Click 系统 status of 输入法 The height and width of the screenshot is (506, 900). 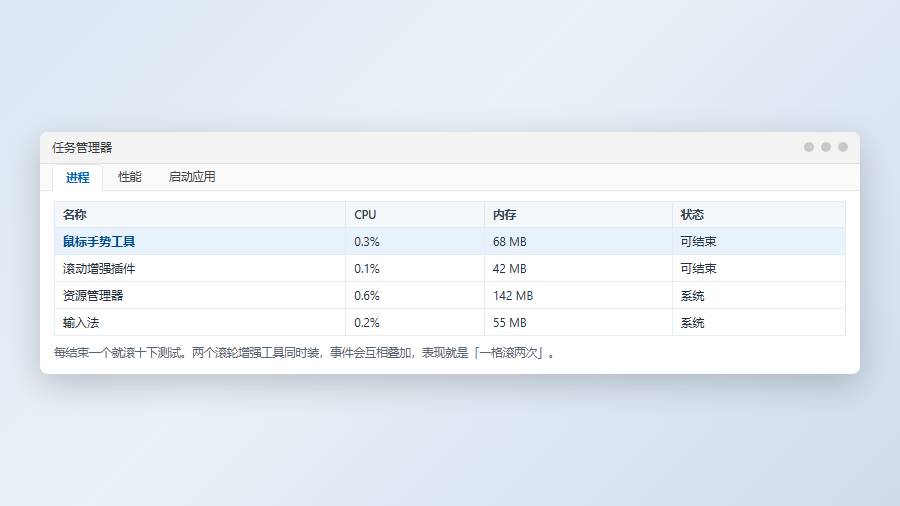[692, 322]
